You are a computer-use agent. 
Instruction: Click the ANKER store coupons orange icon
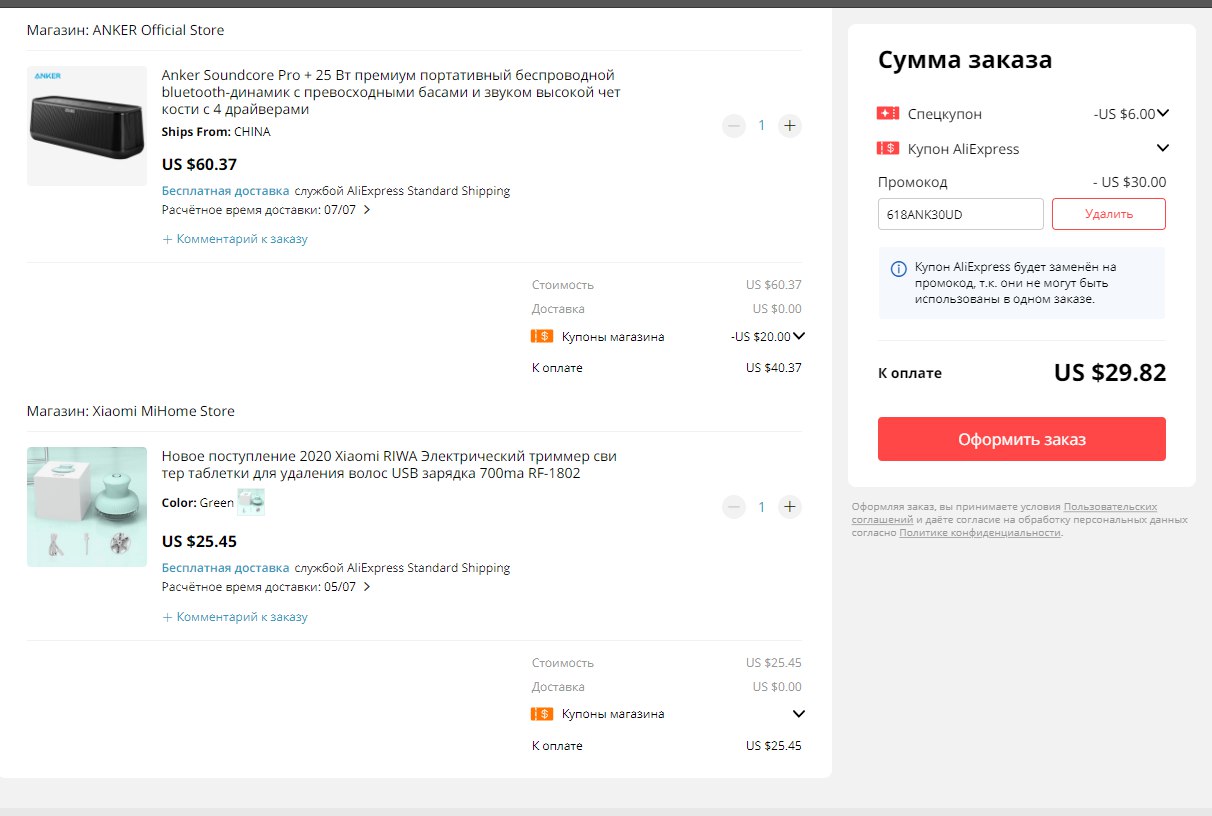(x=542, y=337)
